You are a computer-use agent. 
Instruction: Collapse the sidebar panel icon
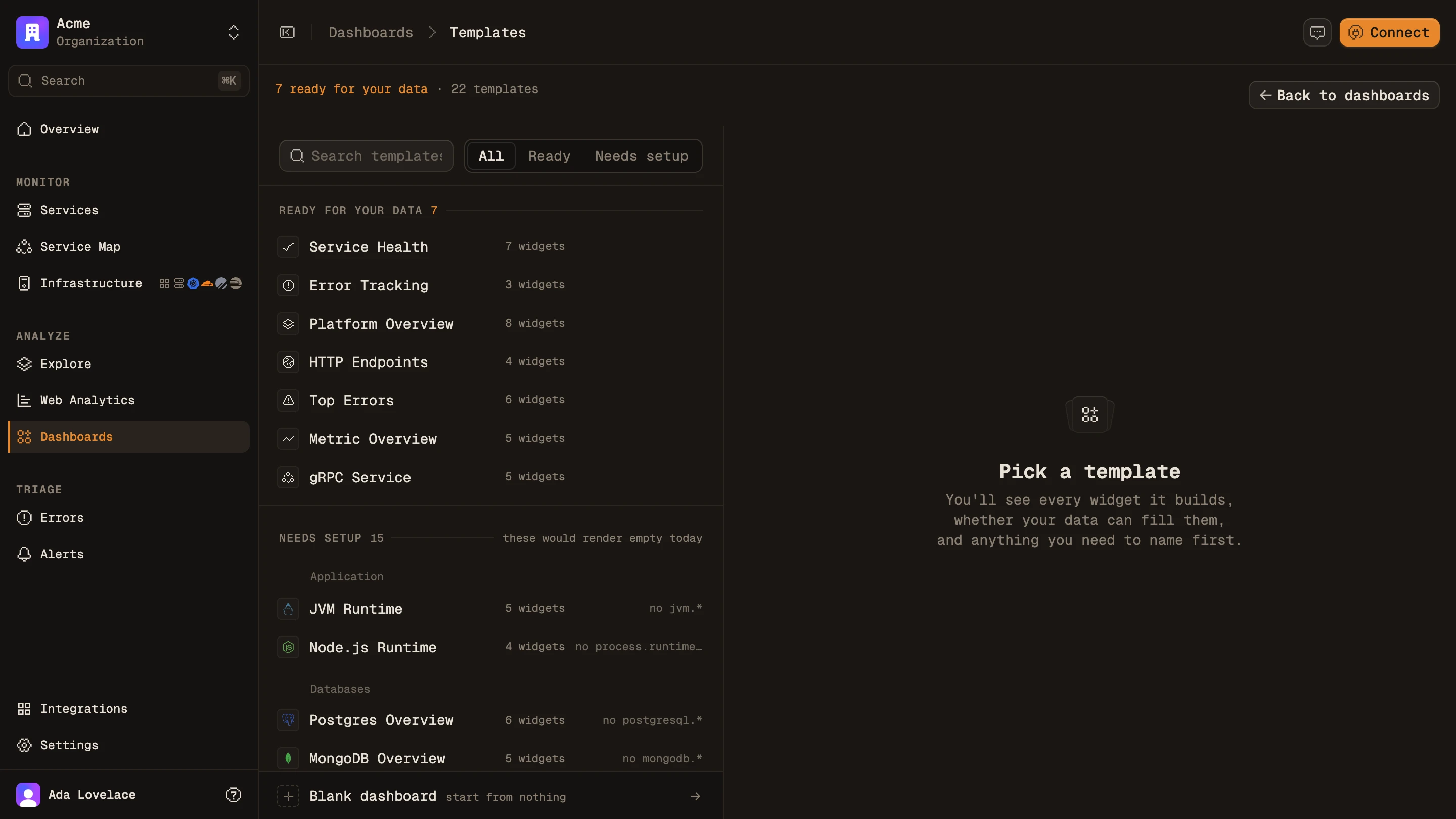pos(287,32)
